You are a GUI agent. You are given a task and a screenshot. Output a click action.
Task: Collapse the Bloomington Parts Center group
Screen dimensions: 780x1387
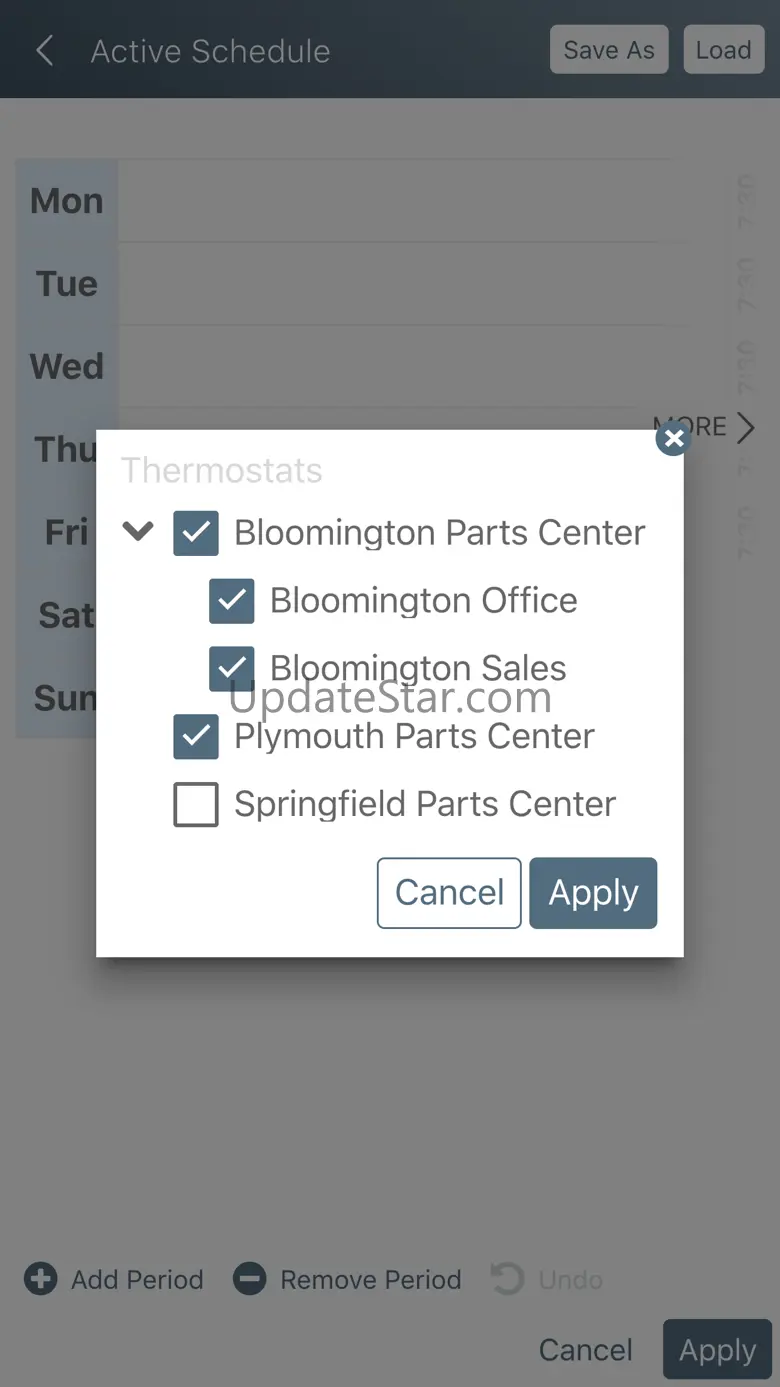[x=138, y=532]
